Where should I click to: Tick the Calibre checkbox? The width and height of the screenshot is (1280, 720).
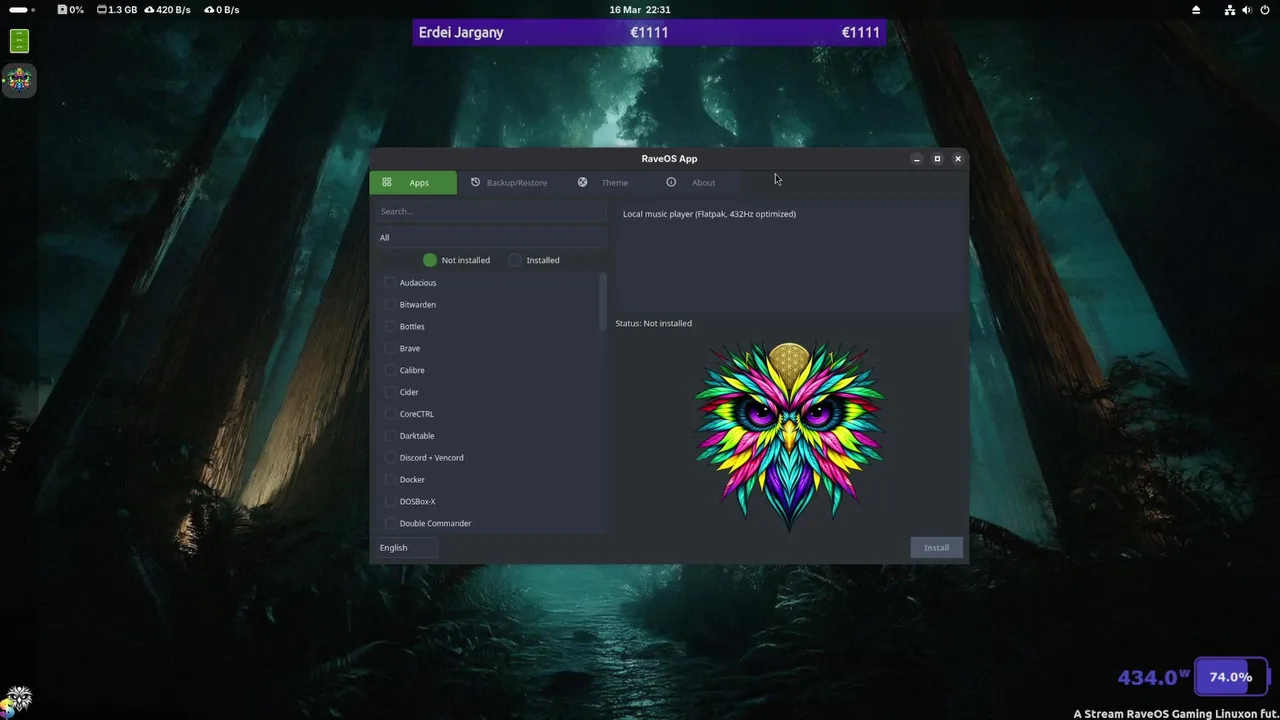click(x=391, y=370)
